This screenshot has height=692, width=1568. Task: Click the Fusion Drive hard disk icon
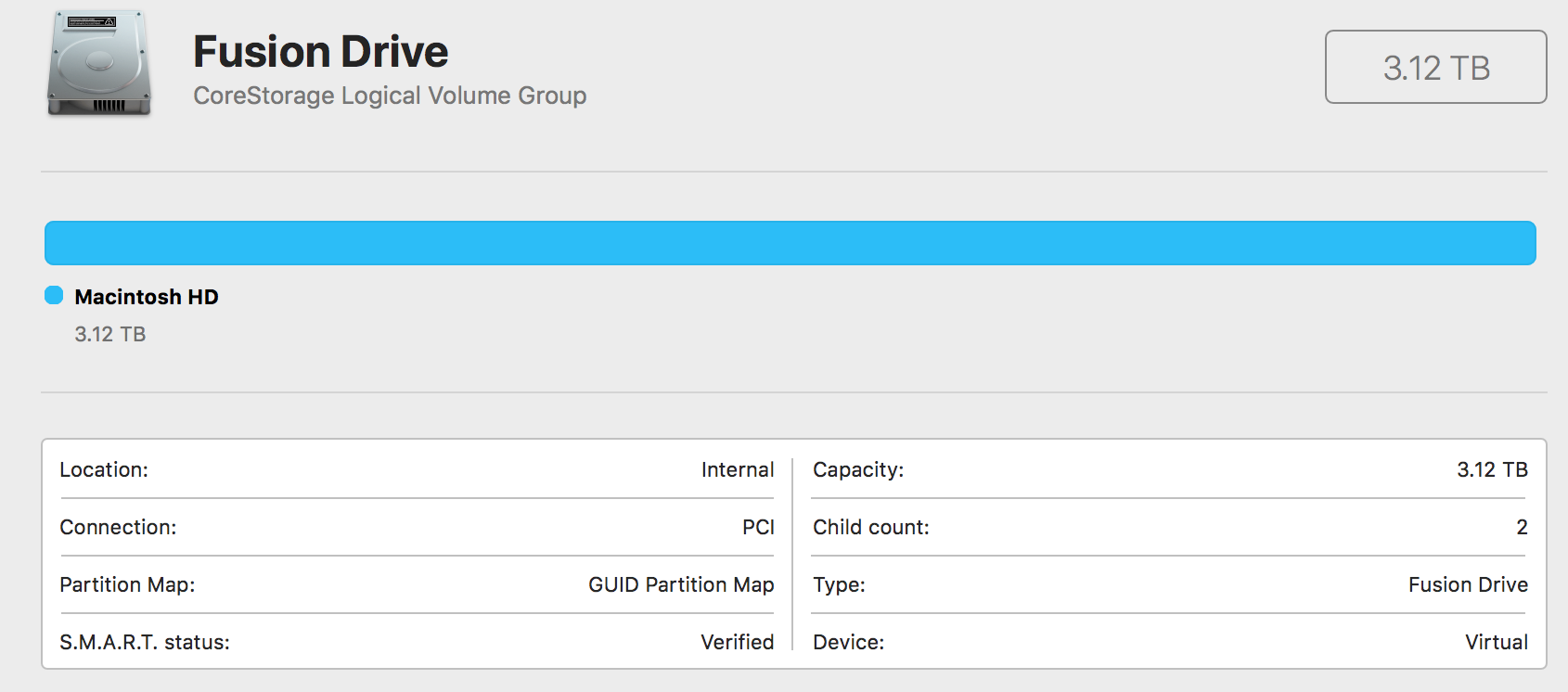pos(99,64)
